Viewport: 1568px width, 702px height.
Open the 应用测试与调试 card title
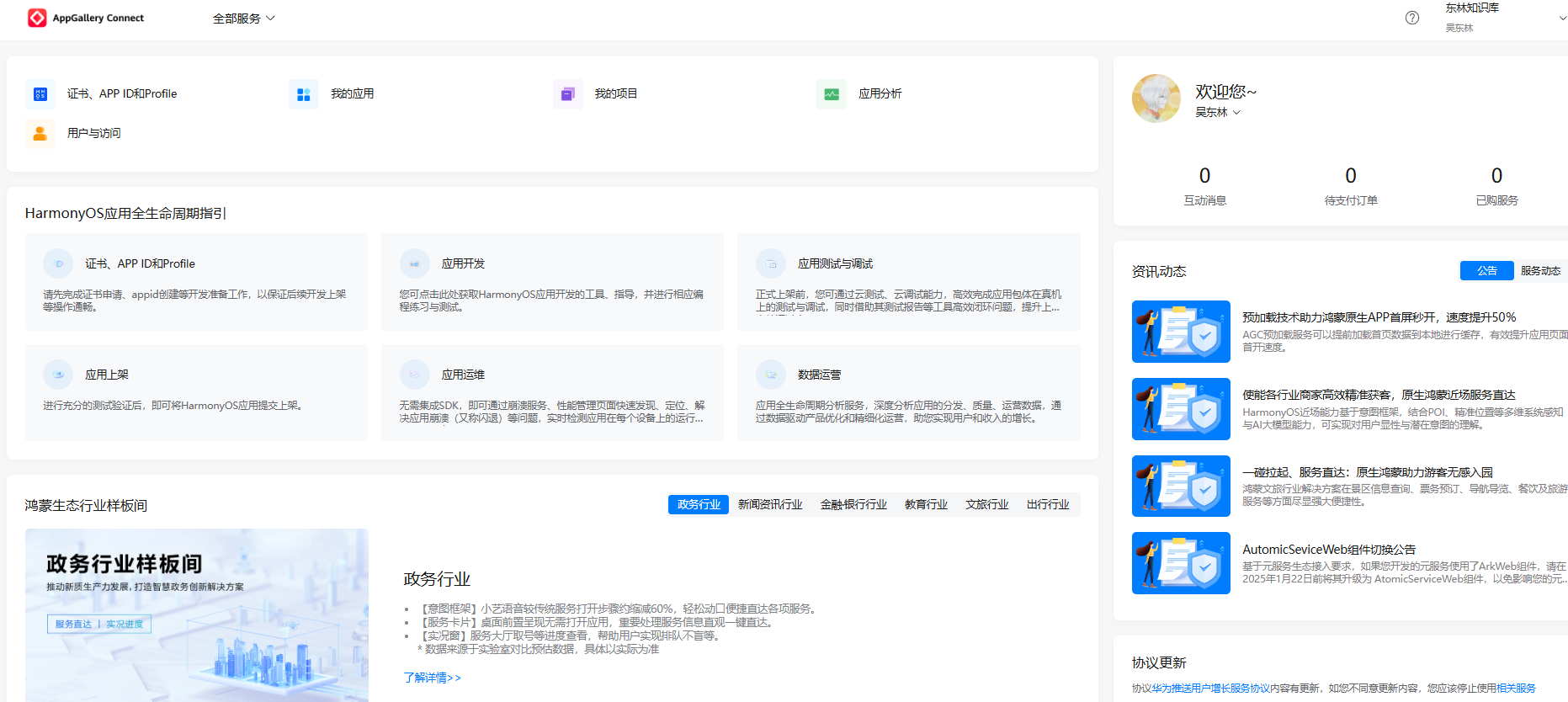pyautogui.click(x=835, y=263)
